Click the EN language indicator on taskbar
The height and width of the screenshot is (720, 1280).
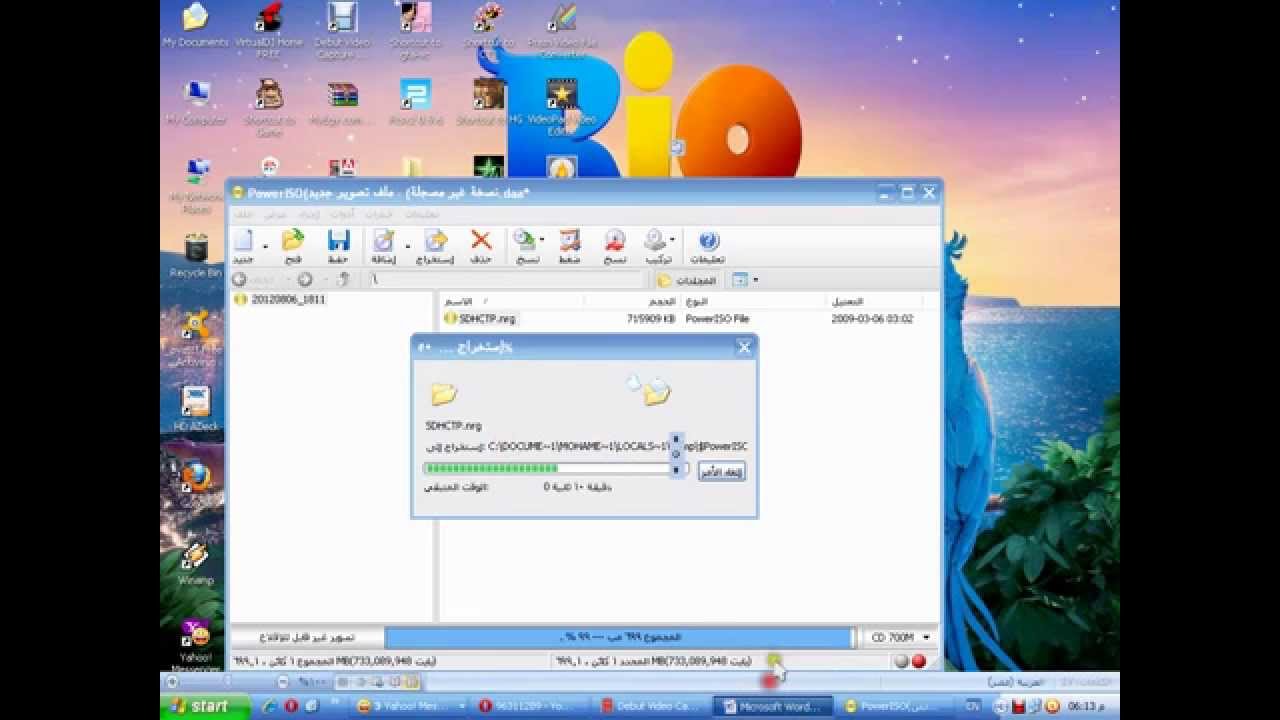tap(973, 706)
